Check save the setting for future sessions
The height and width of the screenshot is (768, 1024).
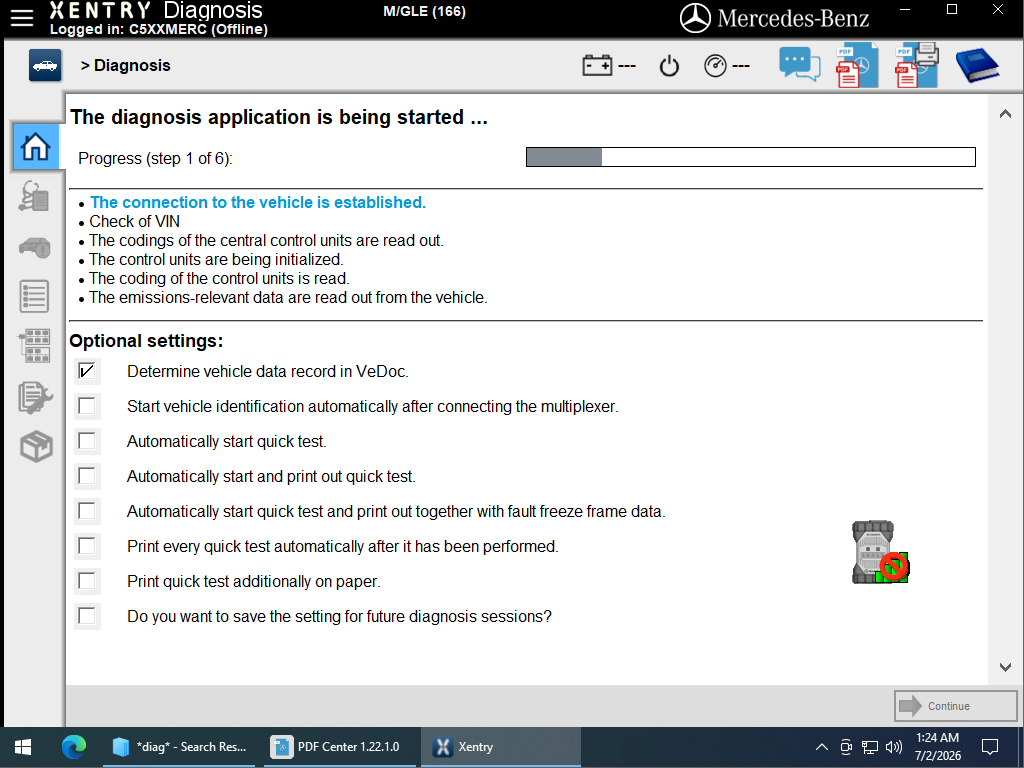[87, 616]
